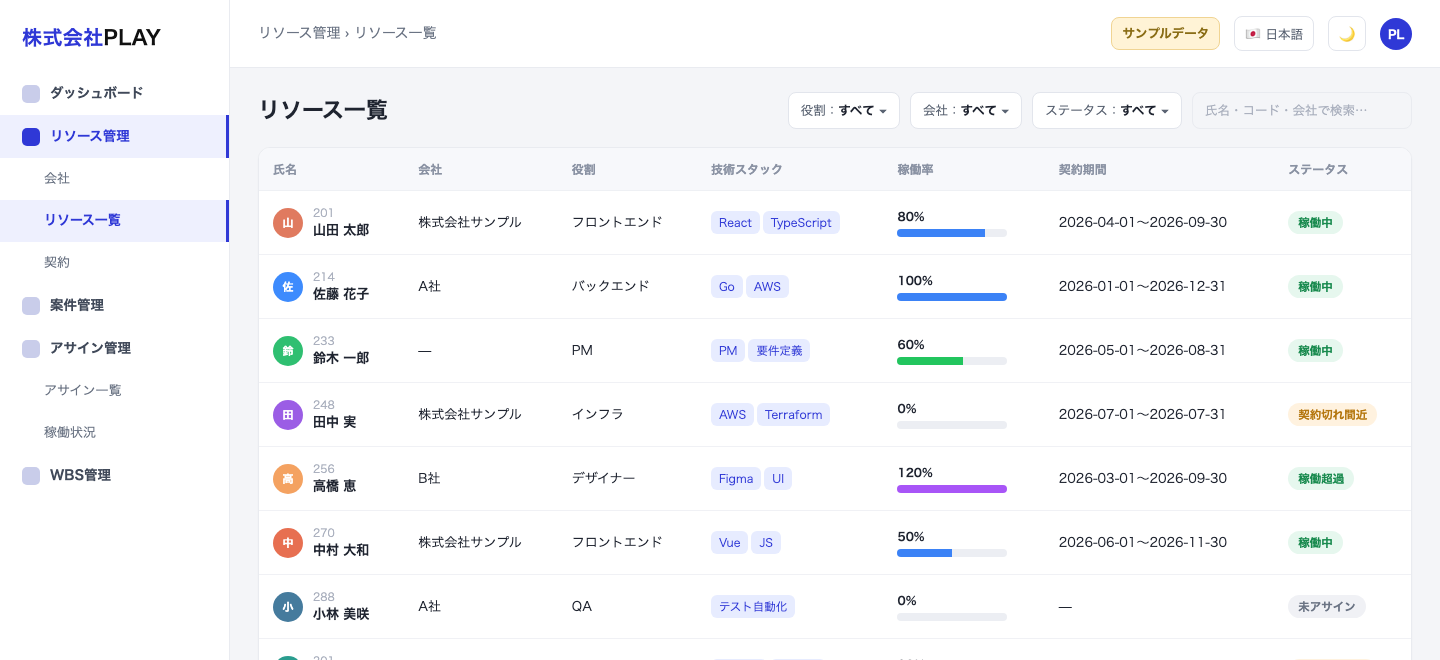
Task: Click the 株式会社PLAY logo link
Action: point(92,38)
